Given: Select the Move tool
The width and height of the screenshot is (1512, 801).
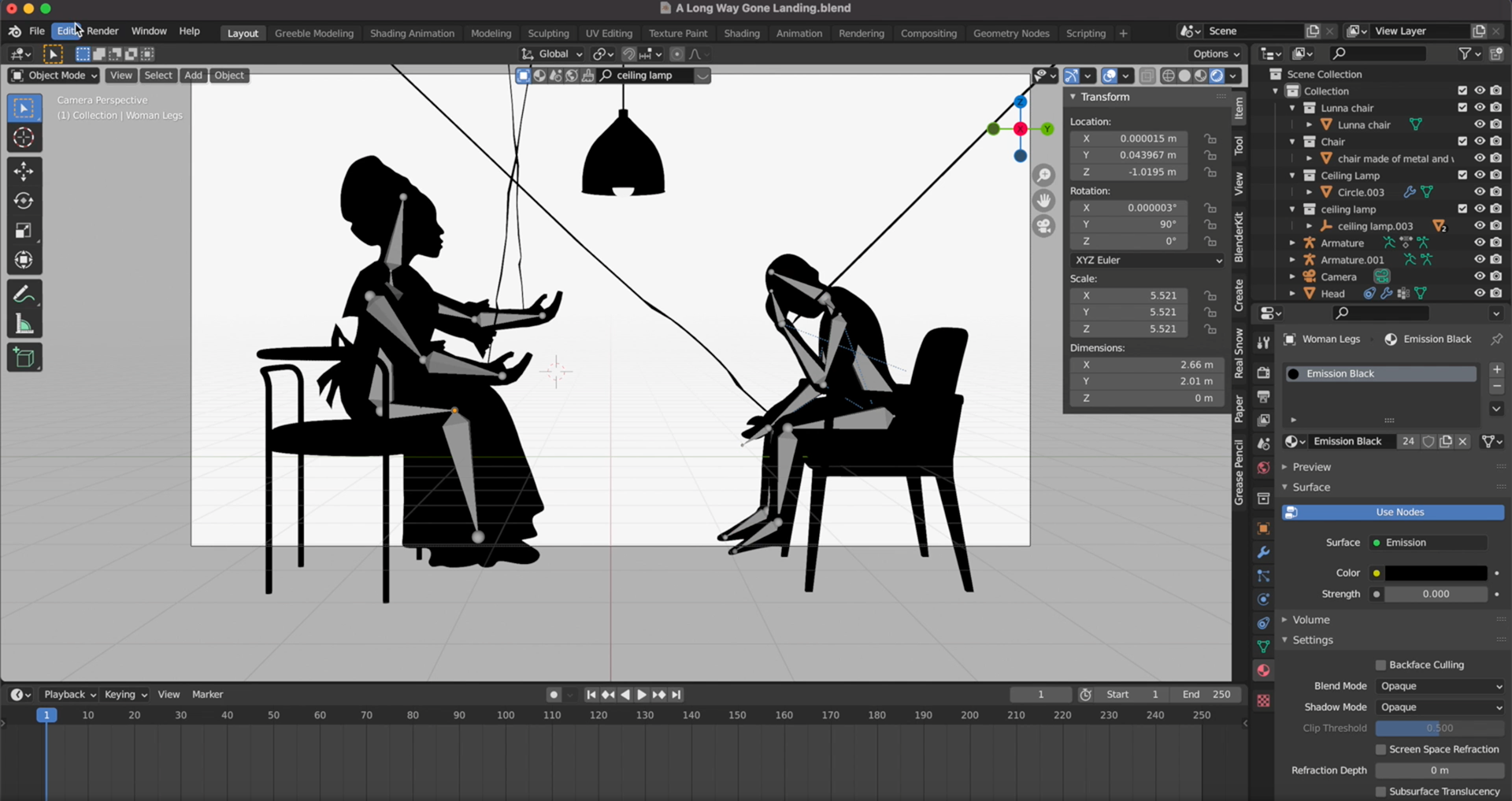Looking at the screenshot, I should (24, 171).
